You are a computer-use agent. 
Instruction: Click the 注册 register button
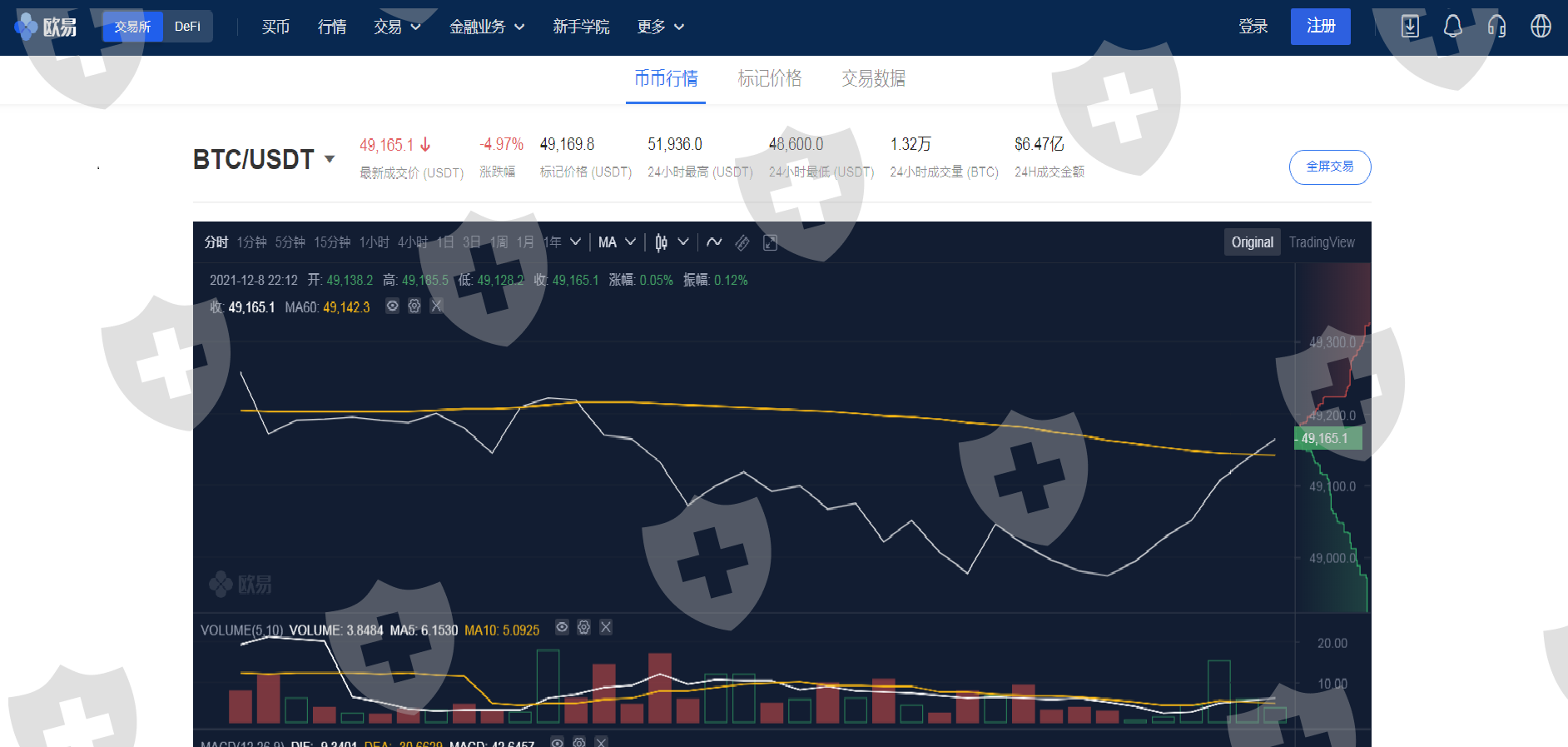tap(1321, 27)
